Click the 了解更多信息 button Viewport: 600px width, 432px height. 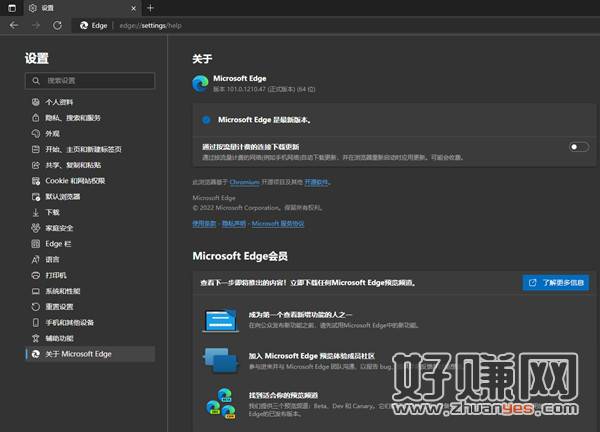coord(555,283)
